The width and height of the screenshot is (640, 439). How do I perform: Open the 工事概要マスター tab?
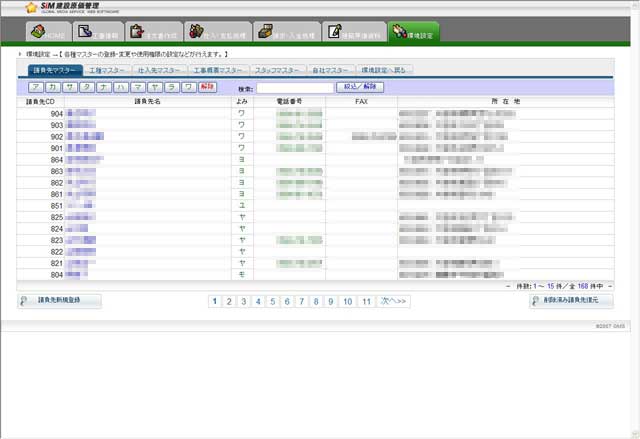pyautogui.click(x=217, y=71)
